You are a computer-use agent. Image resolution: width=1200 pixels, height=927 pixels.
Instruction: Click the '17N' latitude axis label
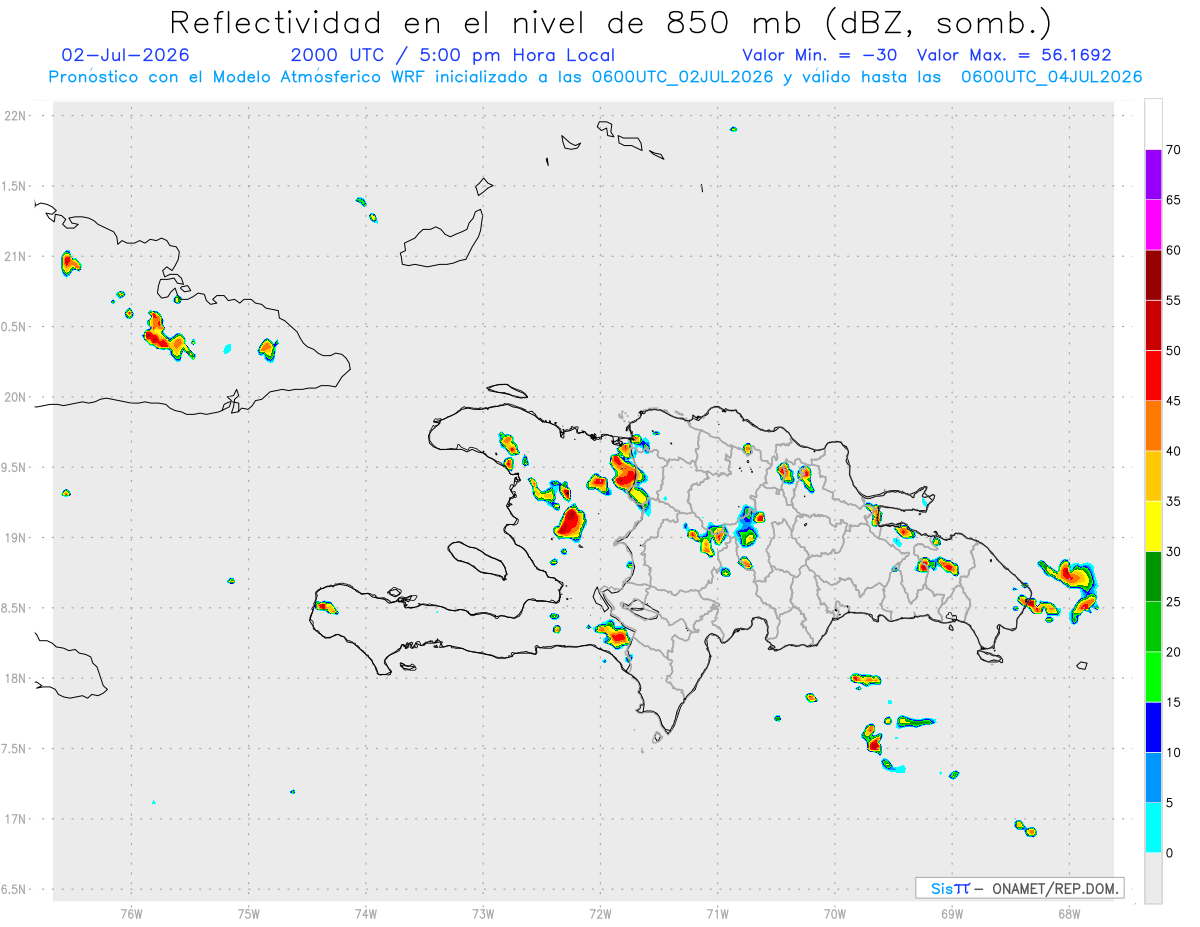[17, 819]
